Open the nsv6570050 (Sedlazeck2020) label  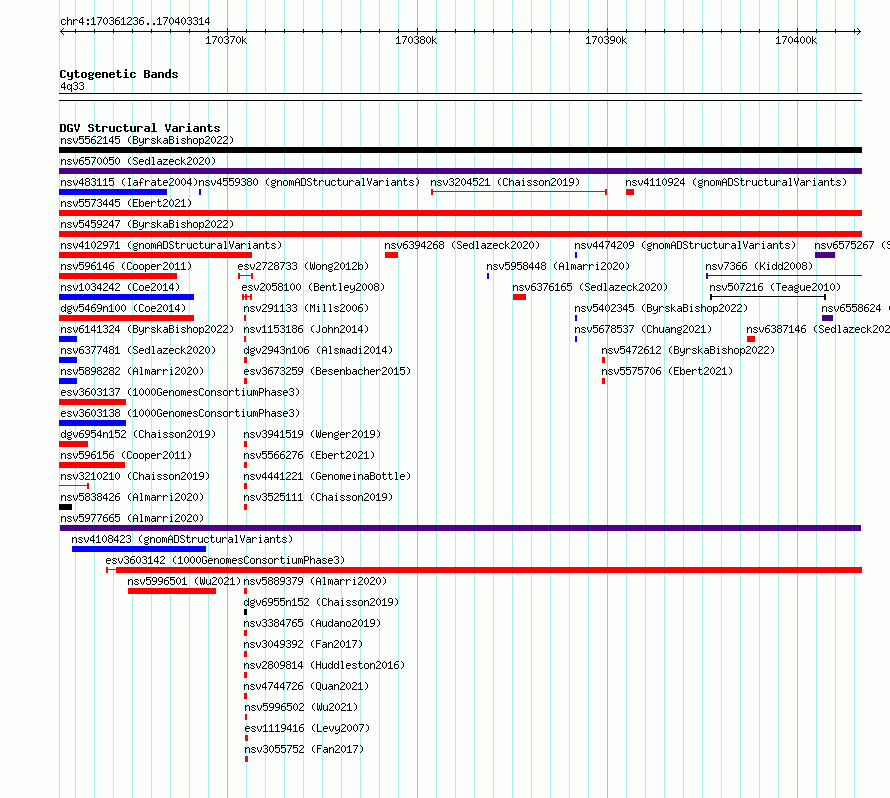coord(138,161)
